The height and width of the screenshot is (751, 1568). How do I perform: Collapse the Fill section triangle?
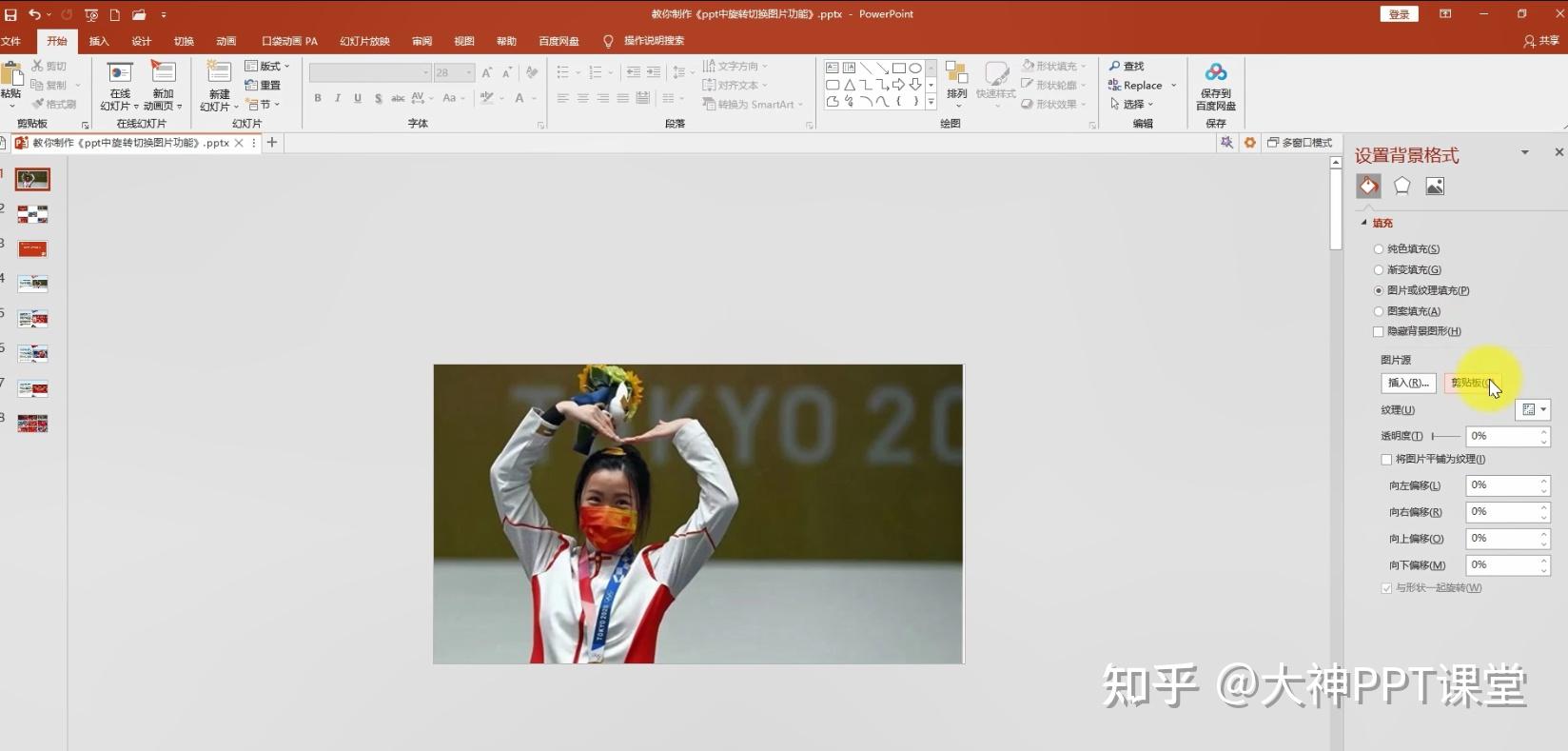coord(1363,223)
